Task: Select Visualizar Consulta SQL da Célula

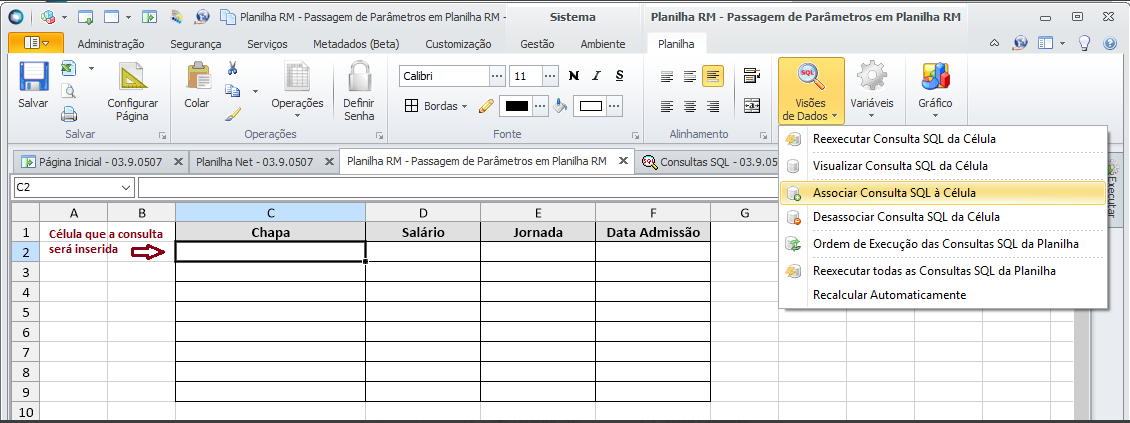Action: [x=943, y=166]
